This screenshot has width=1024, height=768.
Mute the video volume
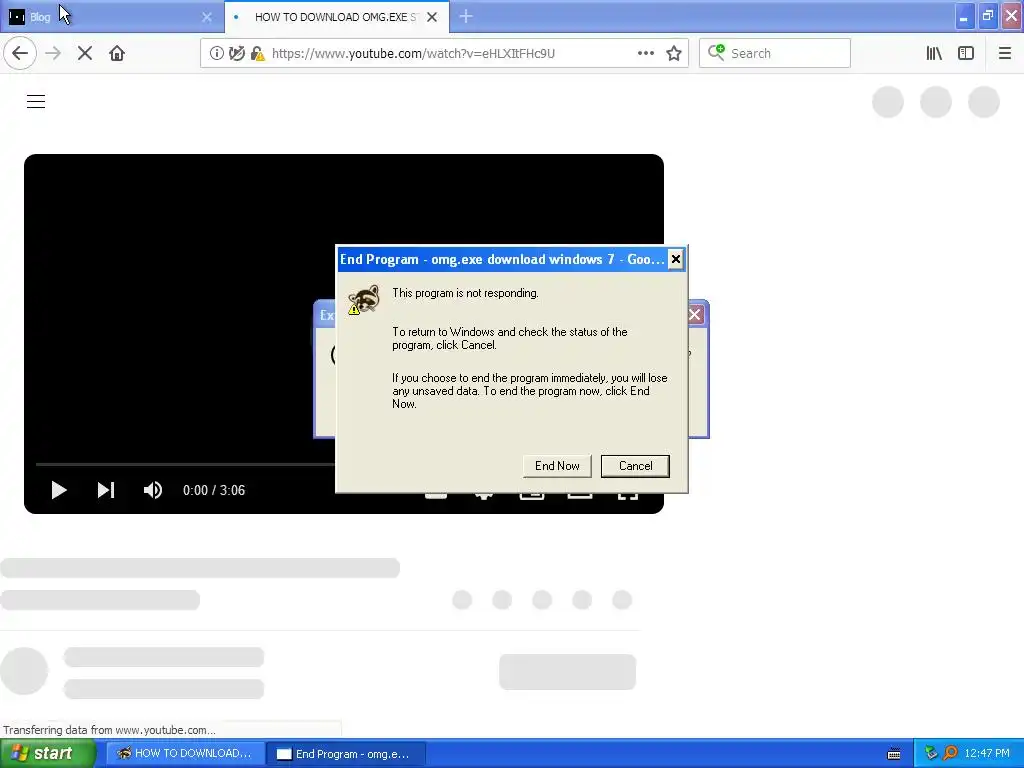click(153, 490)
